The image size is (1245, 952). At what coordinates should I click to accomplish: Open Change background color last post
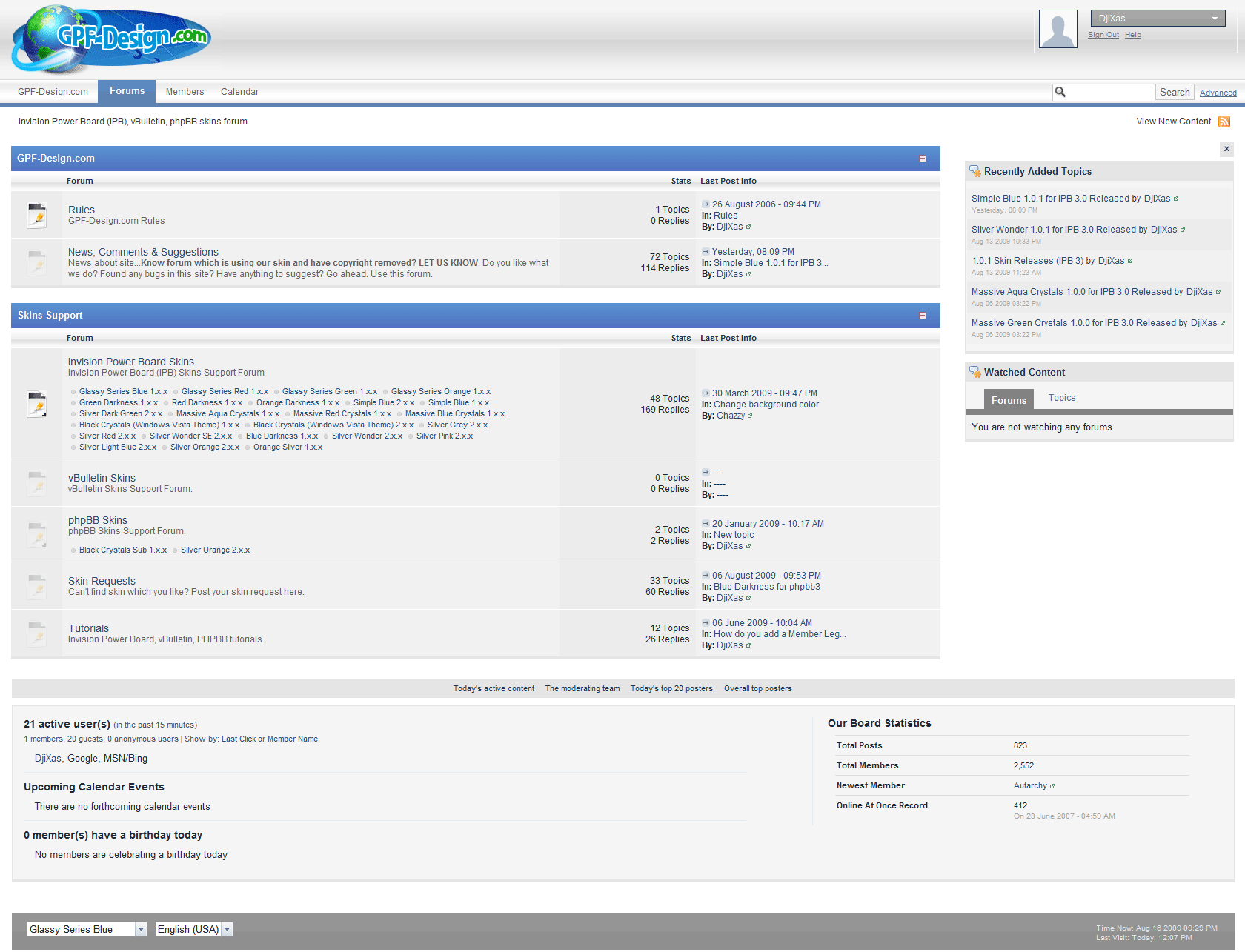[x=766, y=405]
